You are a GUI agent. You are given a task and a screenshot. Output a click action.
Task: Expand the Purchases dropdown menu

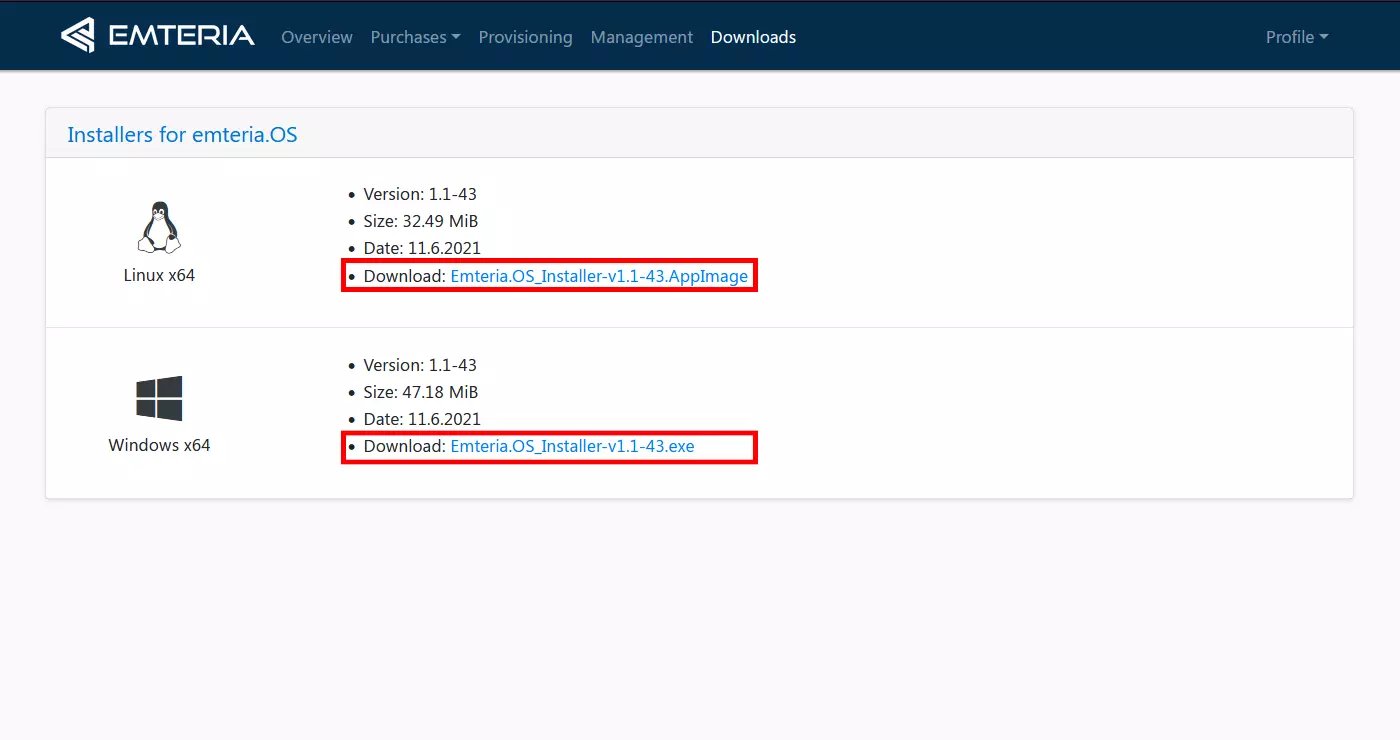415,37
